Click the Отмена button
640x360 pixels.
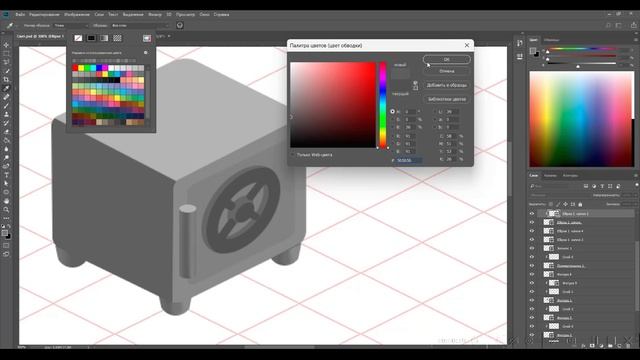pyautogui.click(x=447, y=71)
